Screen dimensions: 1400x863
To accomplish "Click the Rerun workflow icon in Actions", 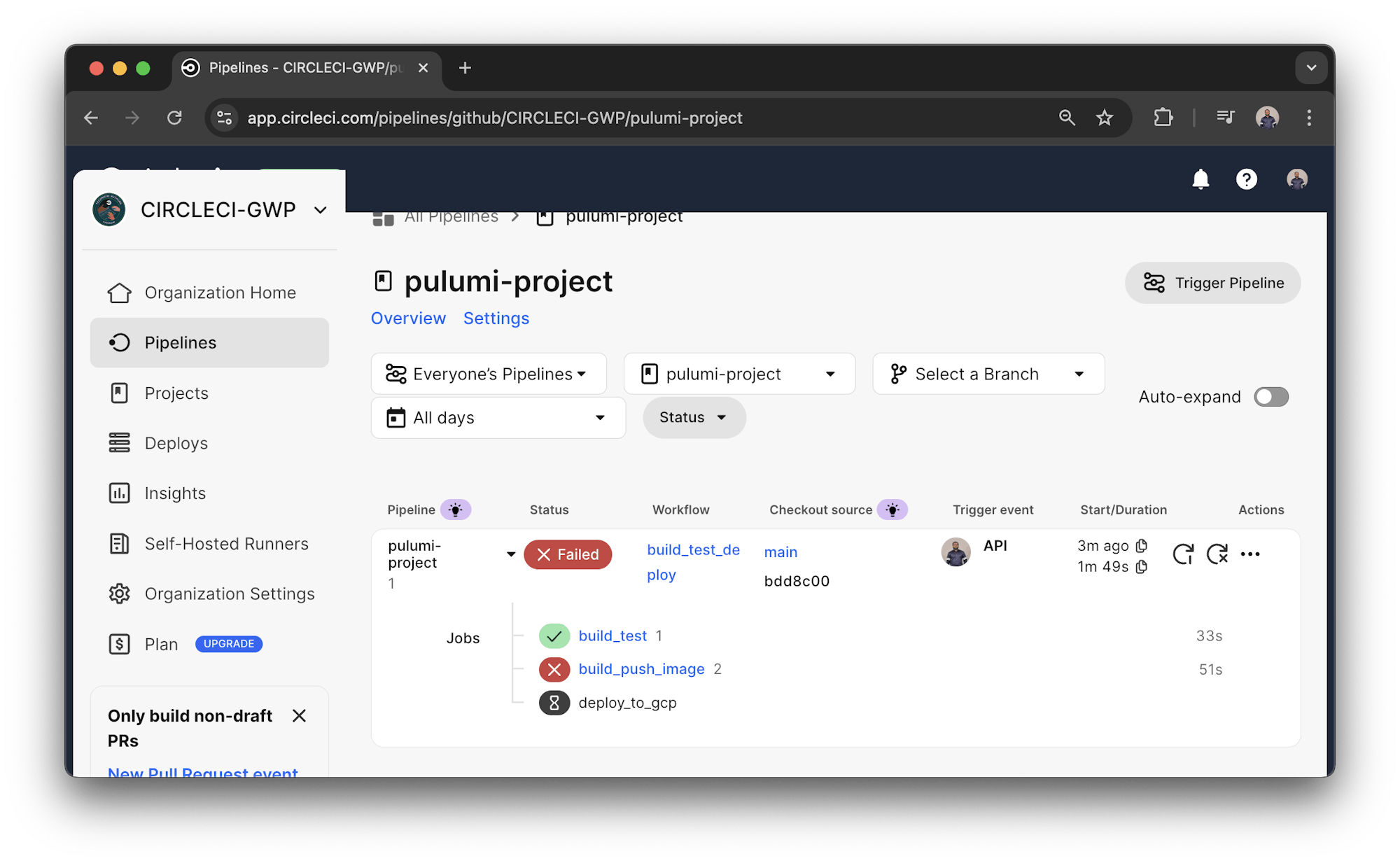I will (1184, 554).
